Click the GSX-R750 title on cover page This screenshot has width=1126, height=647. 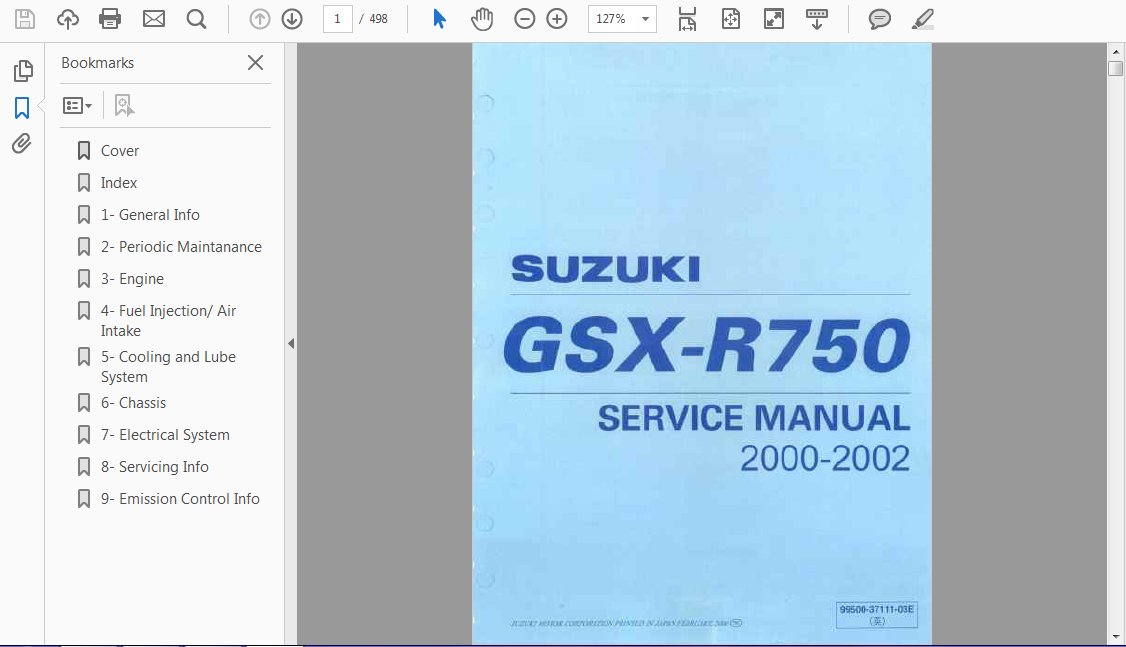pos(707,345)
